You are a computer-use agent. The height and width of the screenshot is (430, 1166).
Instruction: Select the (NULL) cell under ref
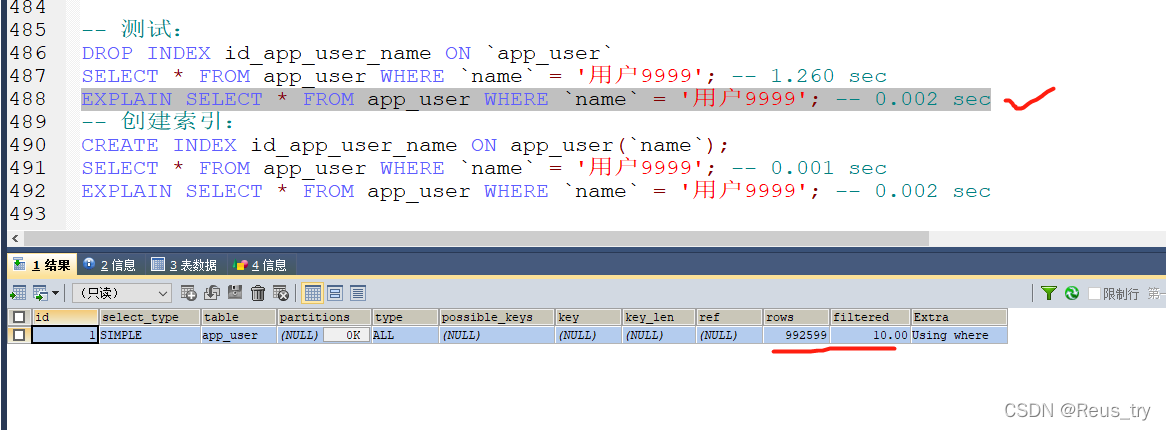click(x=729, y=335)
